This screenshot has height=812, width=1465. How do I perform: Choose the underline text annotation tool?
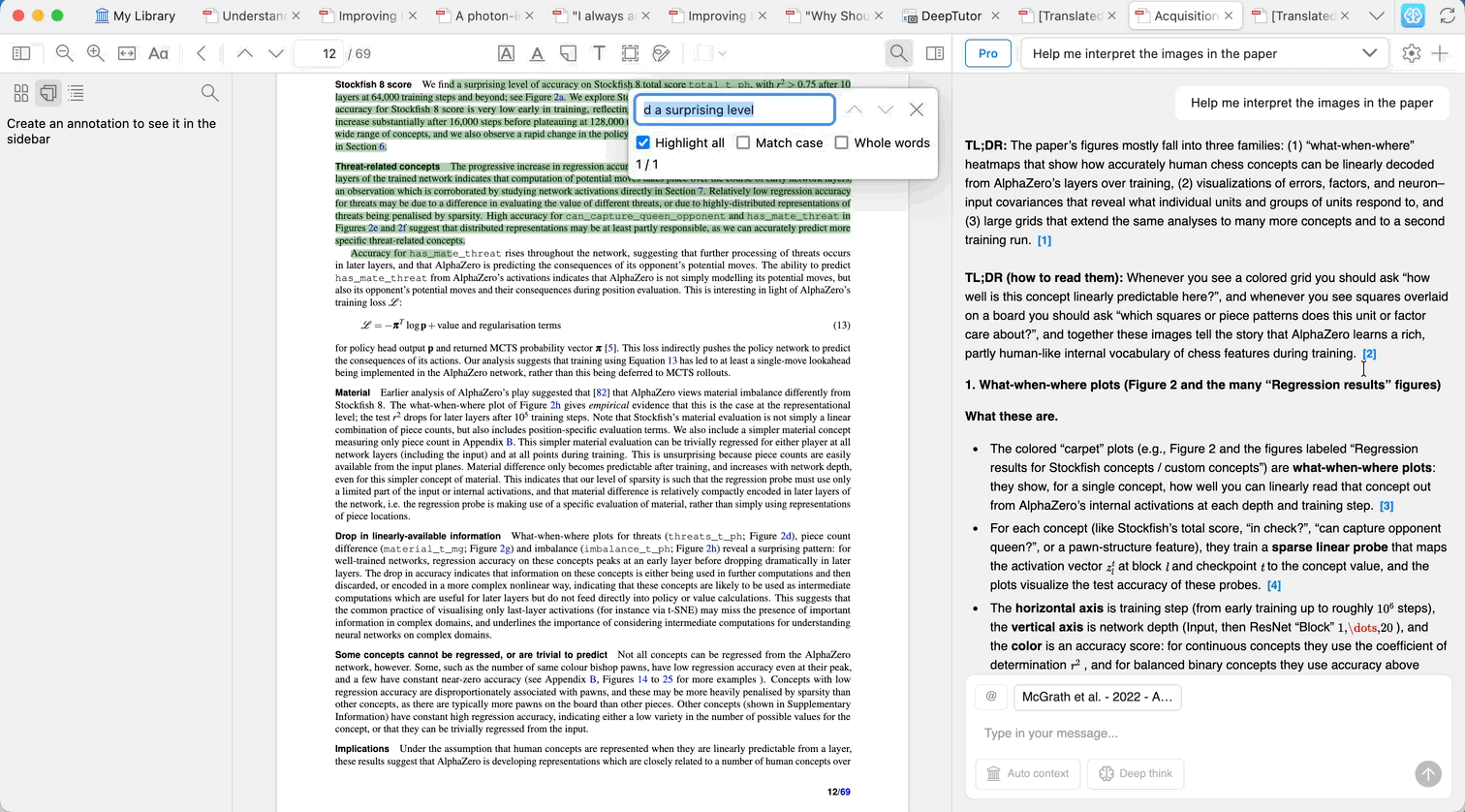[x=537, y=53]
